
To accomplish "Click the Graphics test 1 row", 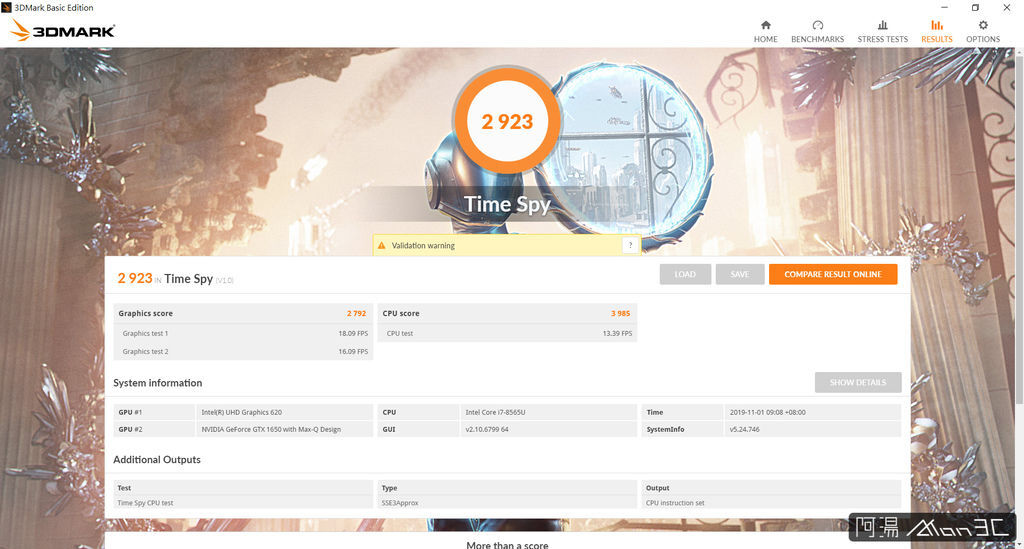I will point(243,333).
